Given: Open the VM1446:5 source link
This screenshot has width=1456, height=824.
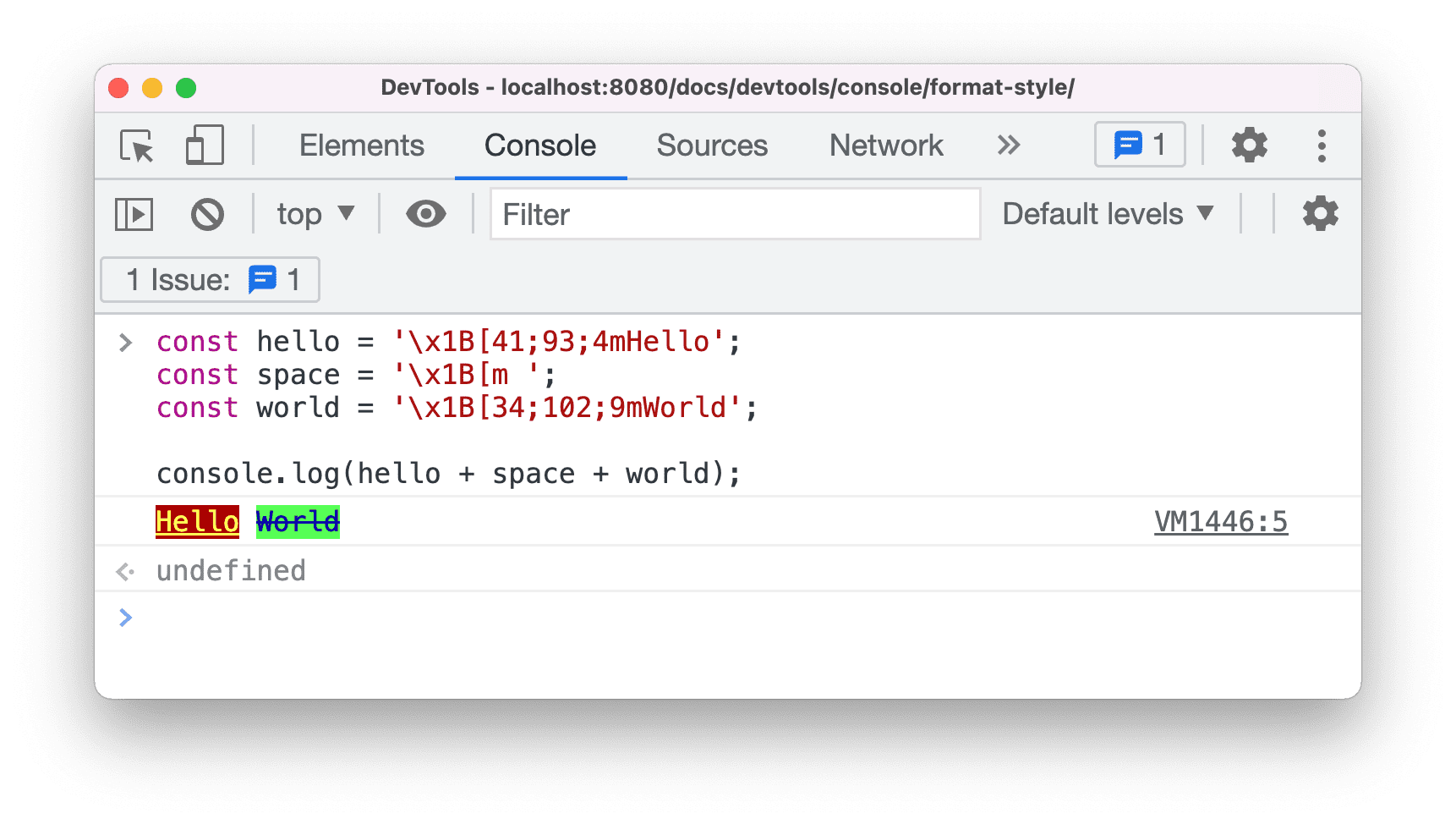Looking at the screenshot, I should tap(1221, 521).
